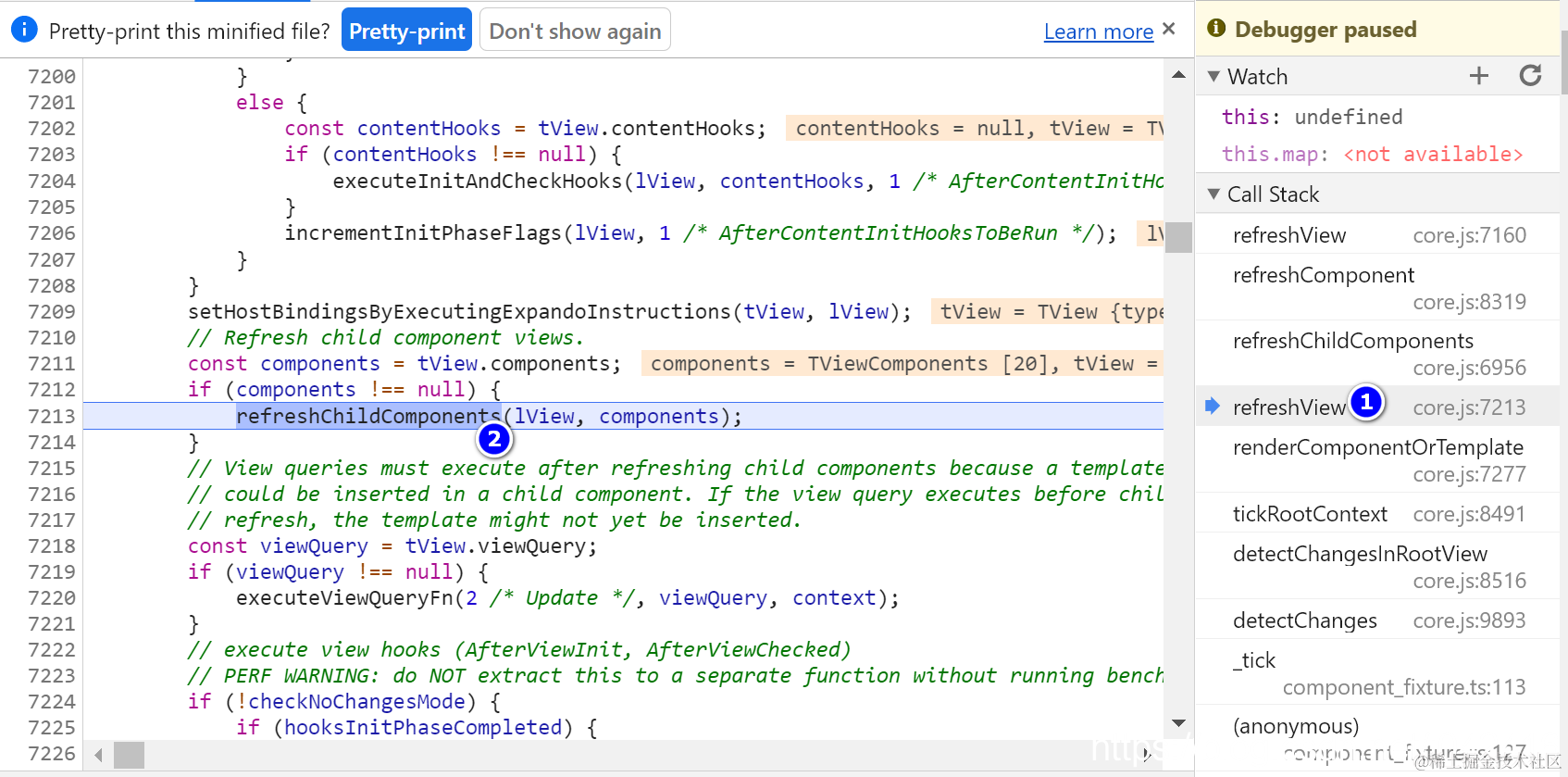Screen dimensions: 1568x777
Task: Click core.js:8319 source link
Action: pyautogui.click(x=1470, y=302)
